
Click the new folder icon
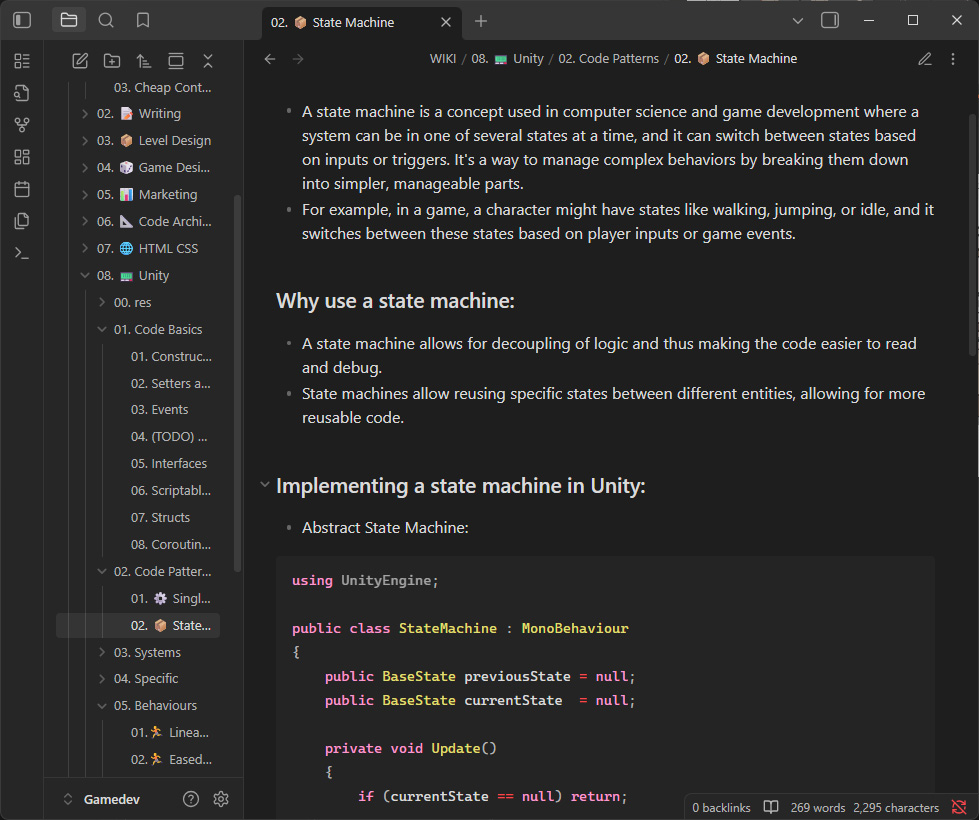pyautogui.click(x=112, y=61)
